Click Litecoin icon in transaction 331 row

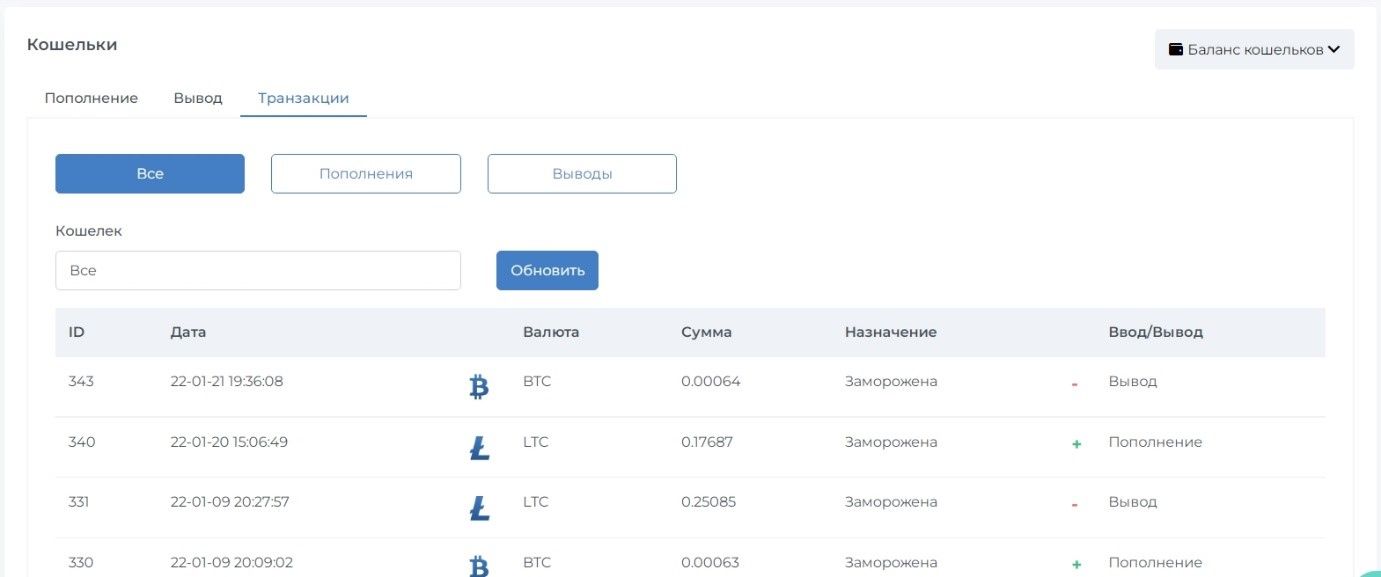tap(479, 508)
